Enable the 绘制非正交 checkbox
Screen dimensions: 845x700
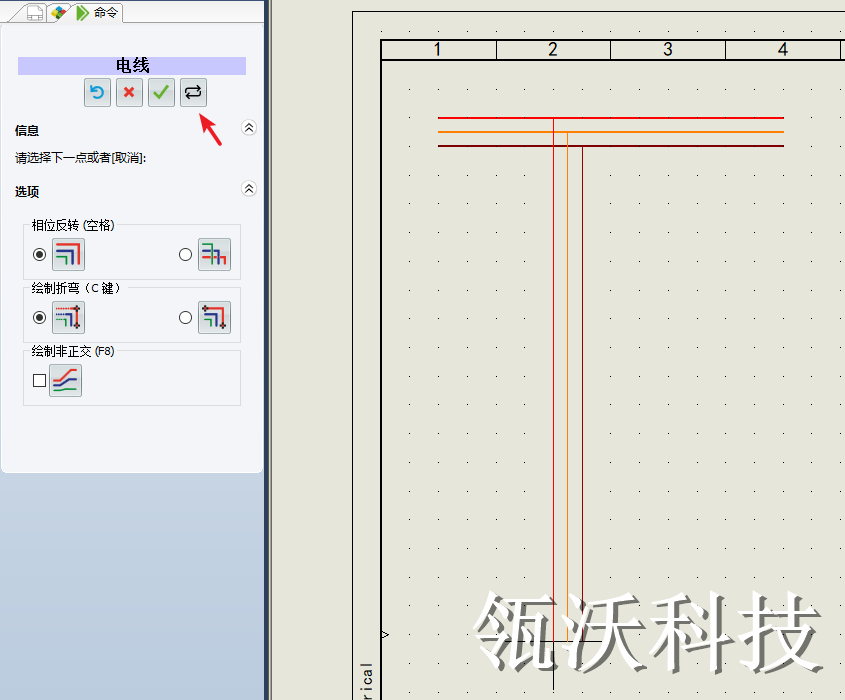coord(39,380)
